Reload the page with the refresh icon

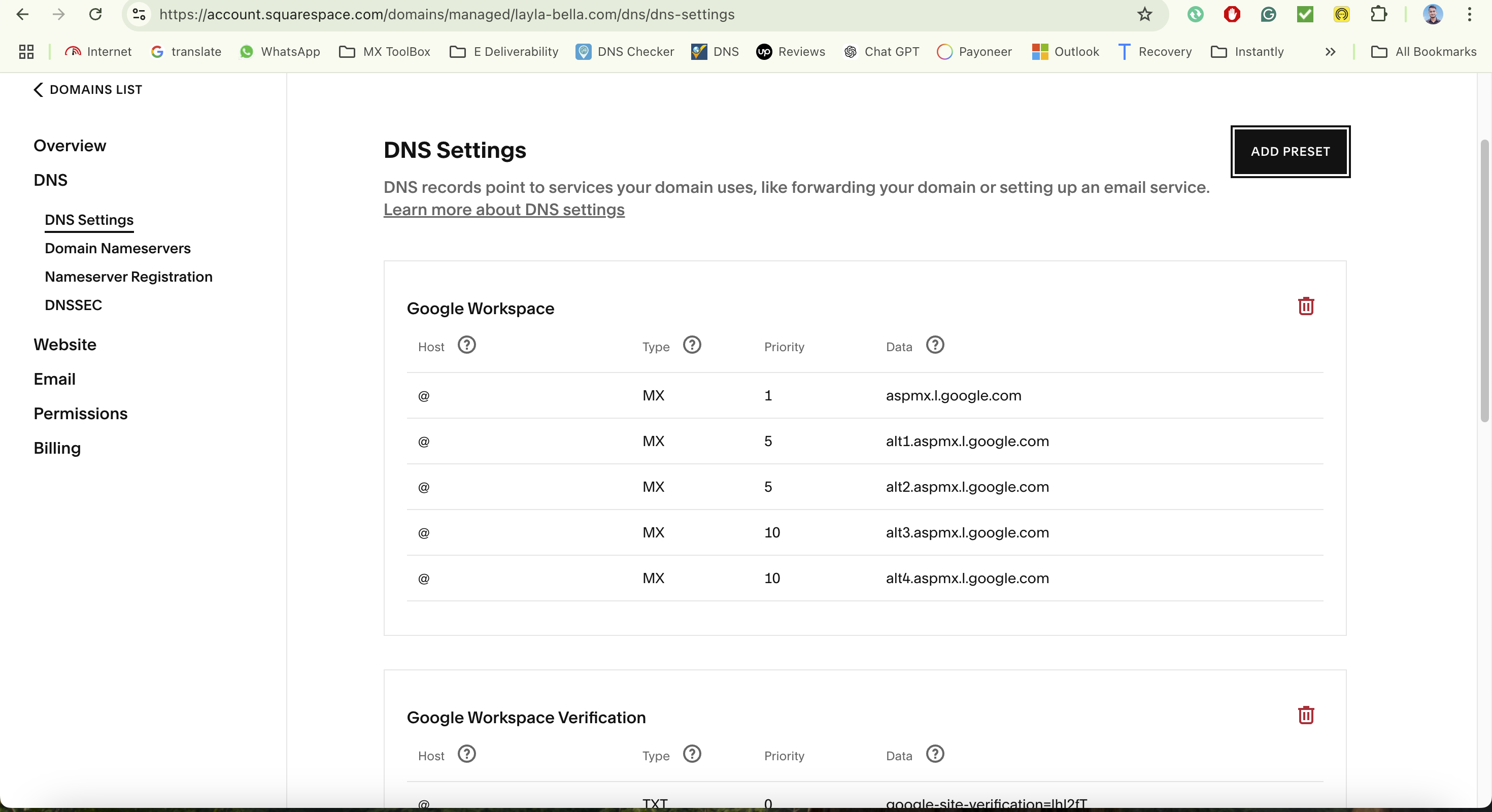click(x=95, y=15)
